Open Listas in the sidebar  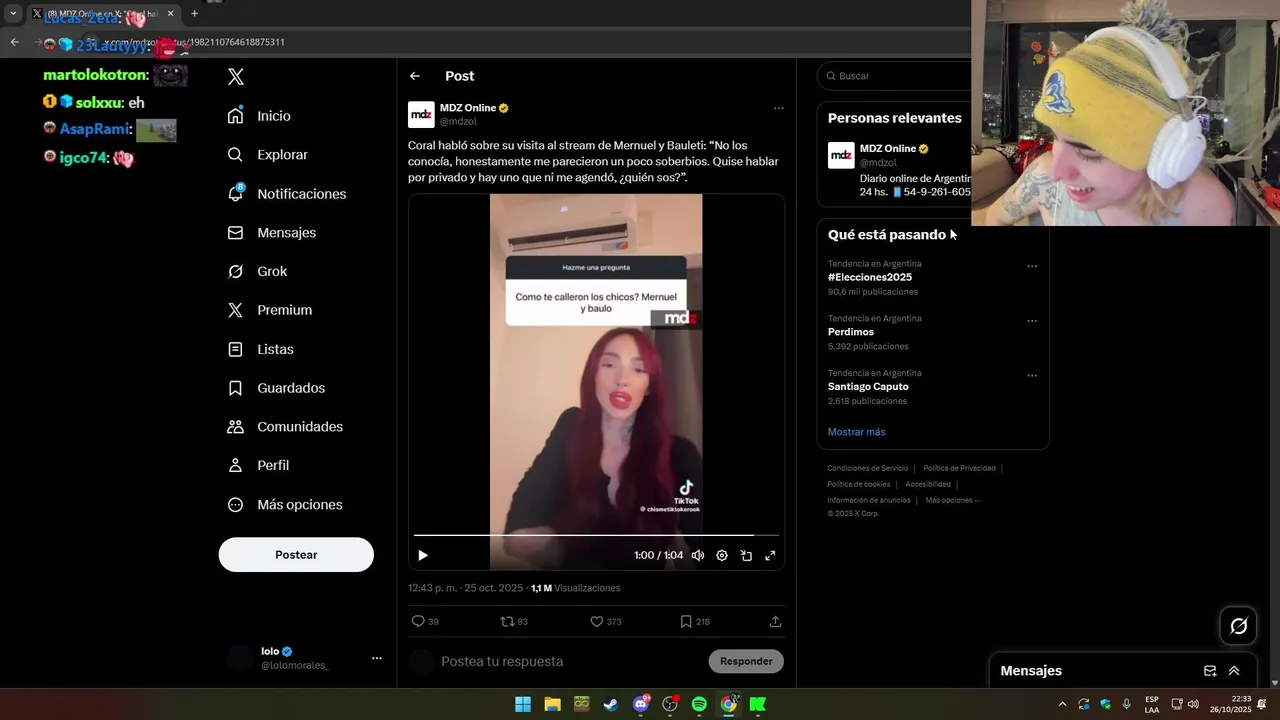pos(260,349)
